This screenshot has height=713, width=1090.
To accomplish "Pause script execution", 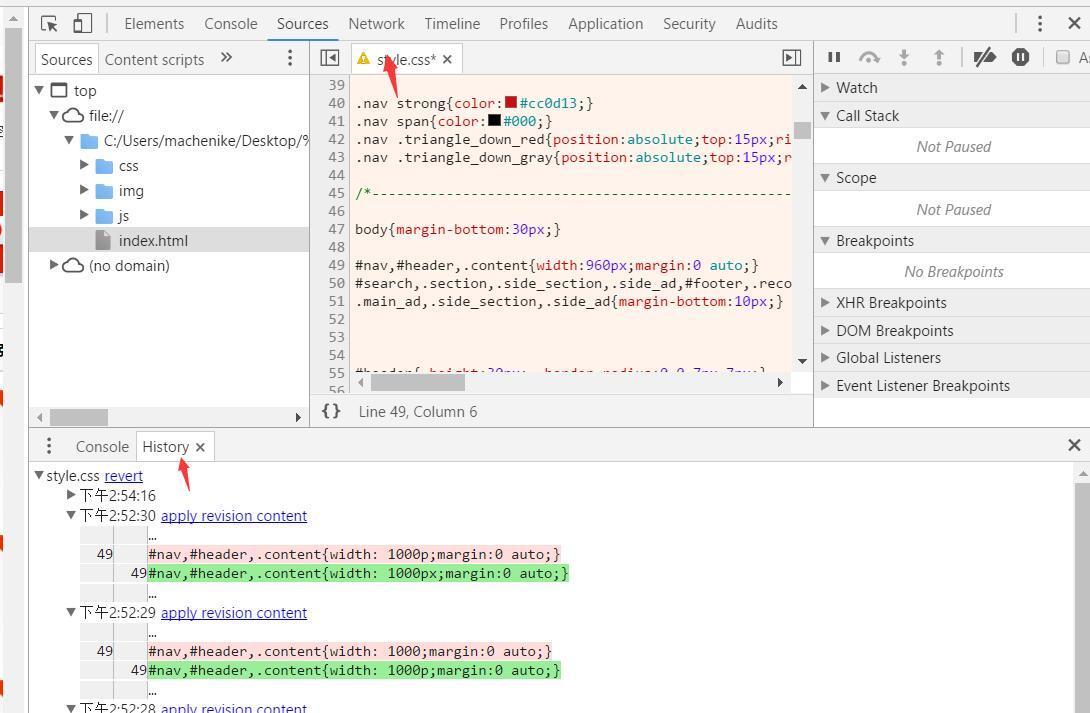I will coord(834,57).
